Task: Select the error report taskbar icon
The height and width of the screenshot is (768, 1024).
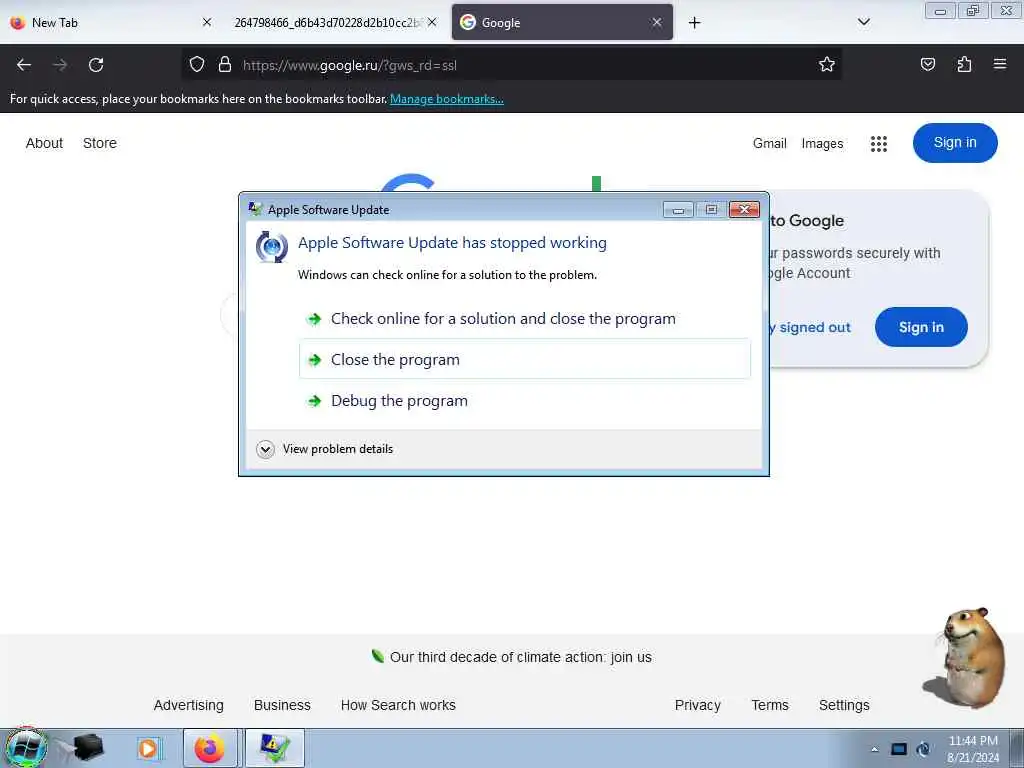Action: pyautogui.click(x=274, y=748)
